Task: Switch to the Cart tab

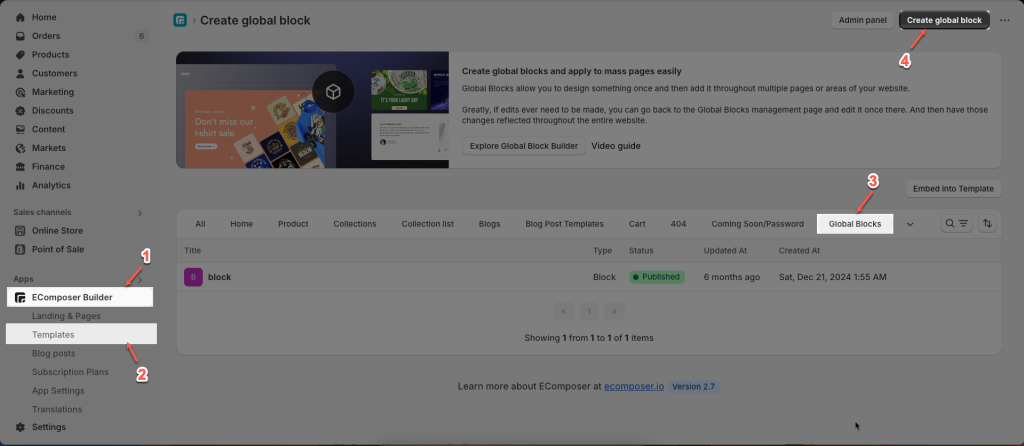Action: (x=637, y=224)
